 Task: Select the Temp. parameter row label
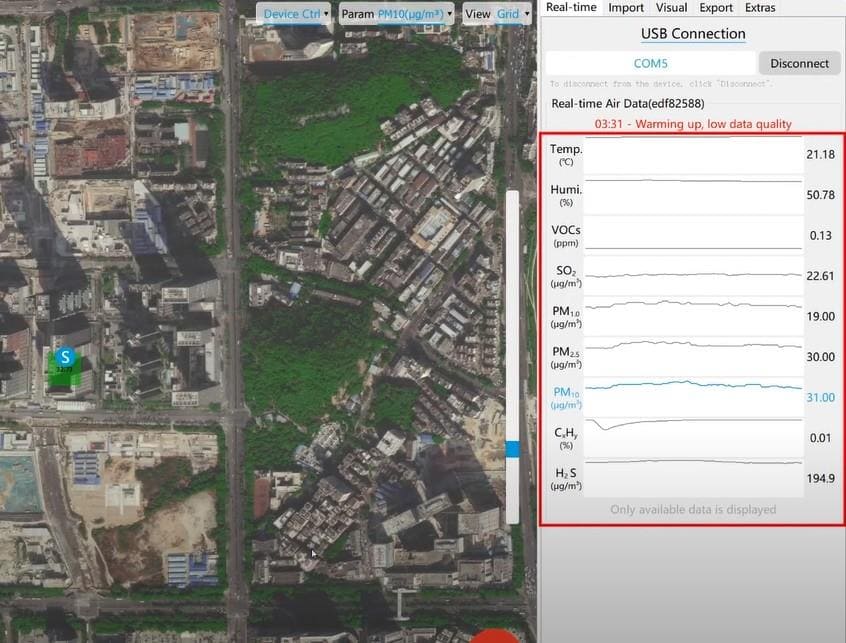click(x=566, y=154)
